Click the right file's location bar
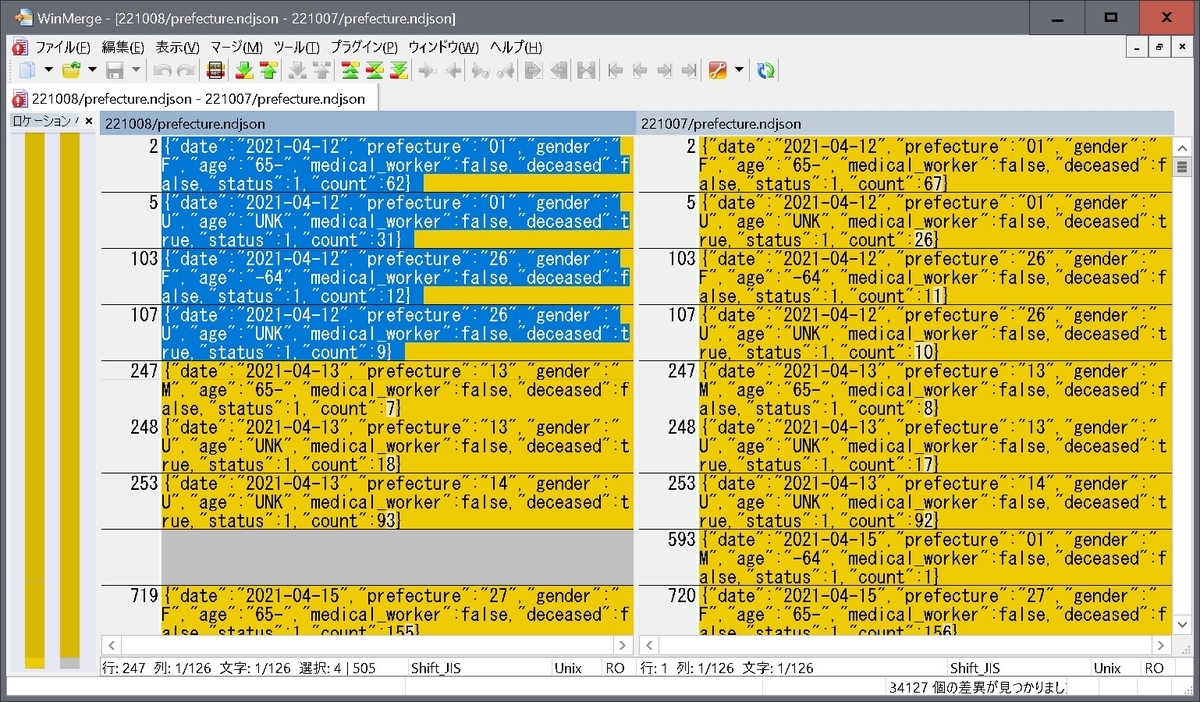This screenshot has height=702, width=1200. [x=69, y=400]
